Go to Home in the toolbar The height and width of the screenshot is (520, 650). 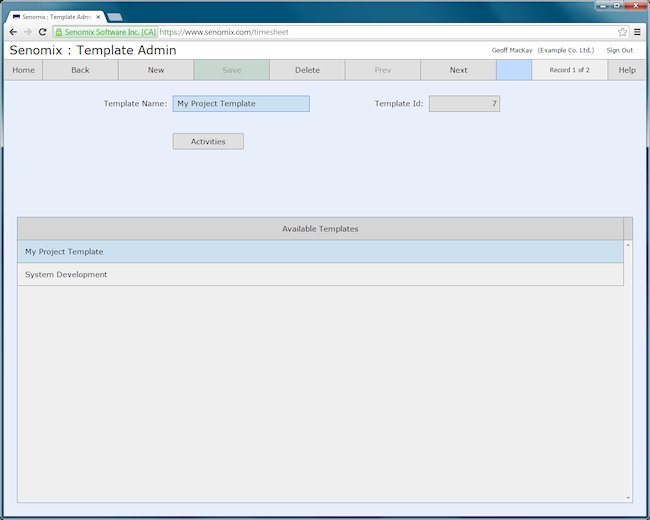coord(23,70)
